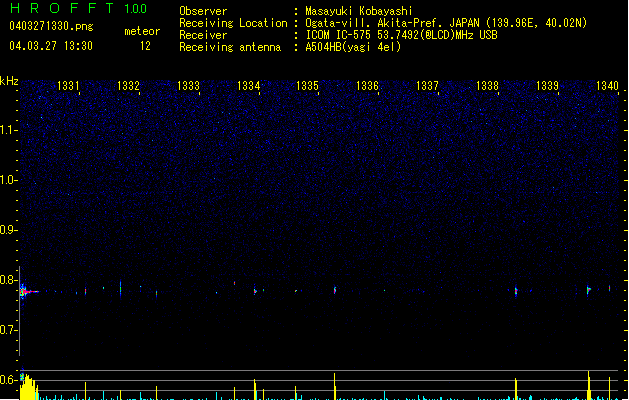The width and height of the screenshot is (629, 400).
Task: Click the 1.0 kHz frequency tick label
Action: [8, 180]
